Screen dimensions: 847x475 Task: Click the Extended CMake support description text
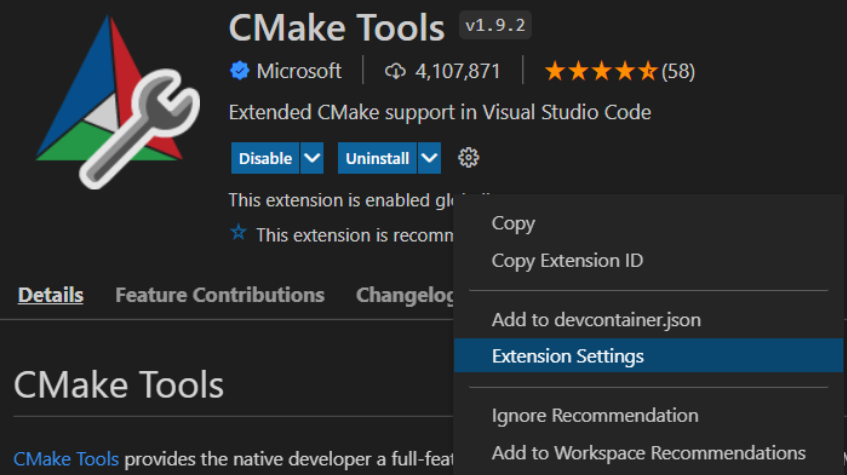point(440,112)
